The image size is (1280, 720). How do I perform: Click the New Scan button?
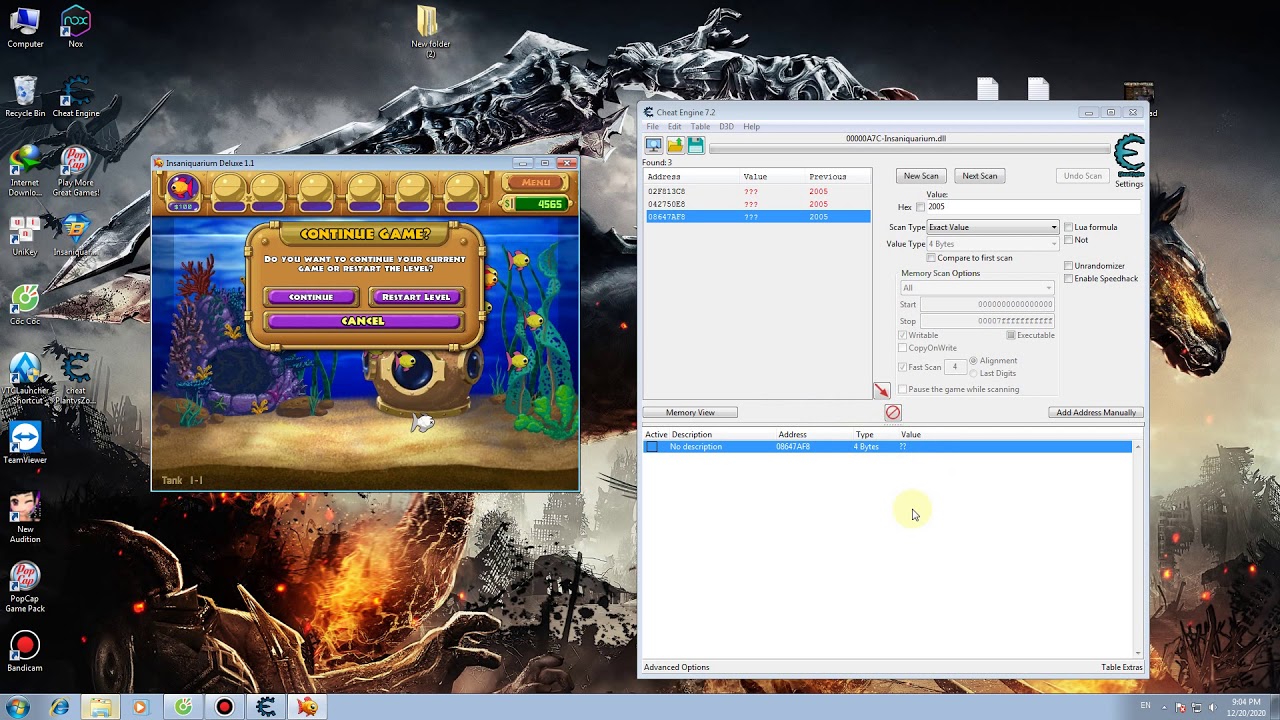point(921,176)
